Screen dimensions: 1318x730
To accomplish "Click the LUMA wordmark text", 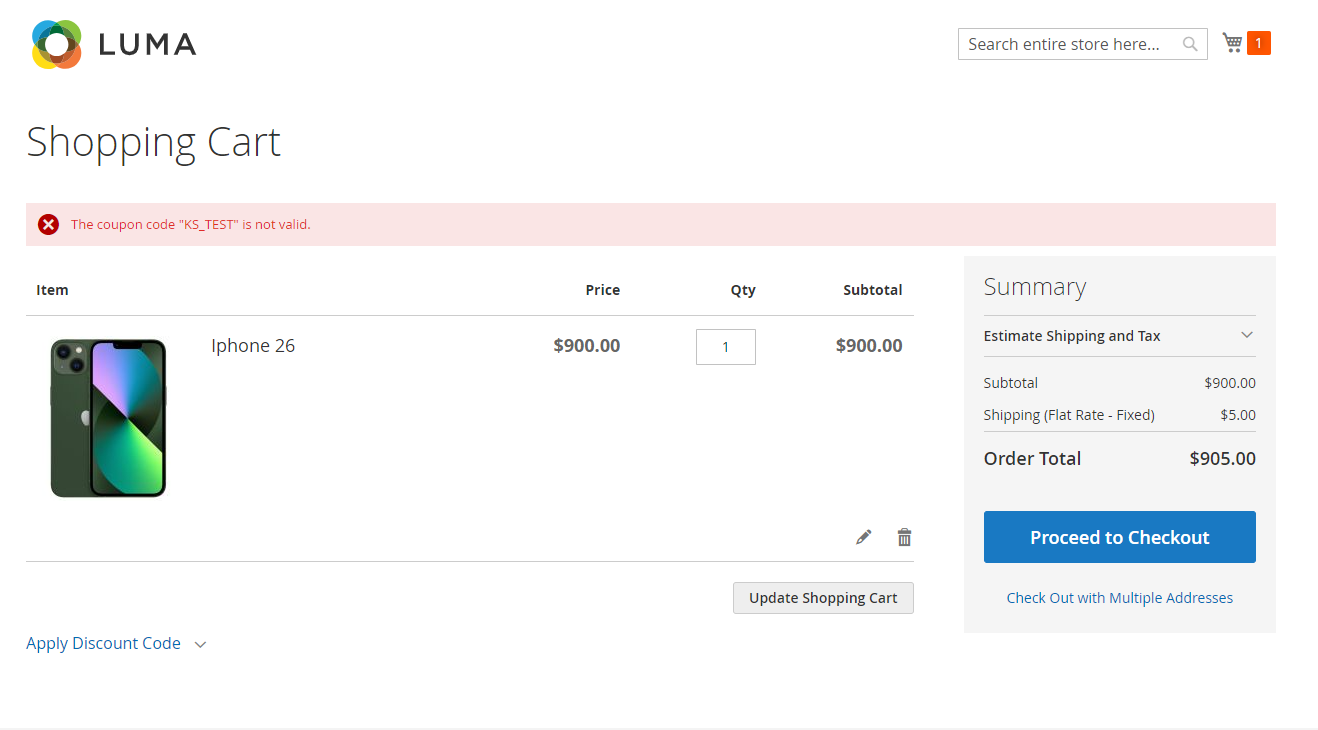I will point(147,44).
